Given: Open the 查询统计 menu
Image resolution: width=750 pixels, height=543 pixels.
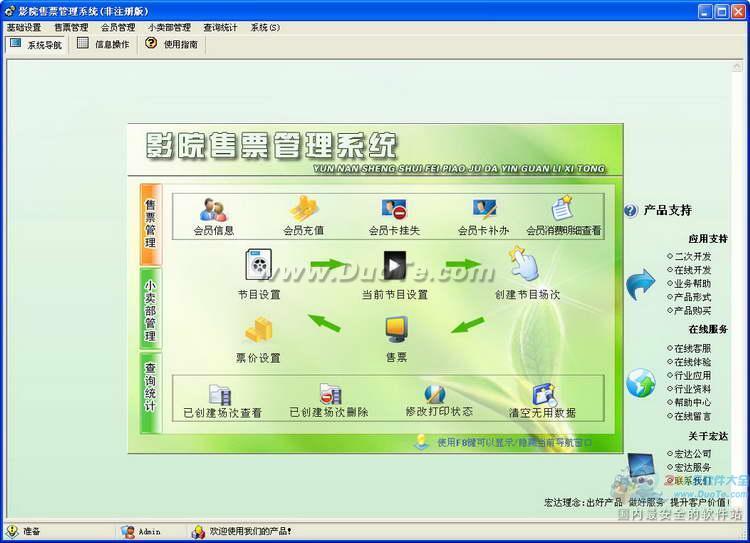Looking at the screenshot, I should 220,28.
